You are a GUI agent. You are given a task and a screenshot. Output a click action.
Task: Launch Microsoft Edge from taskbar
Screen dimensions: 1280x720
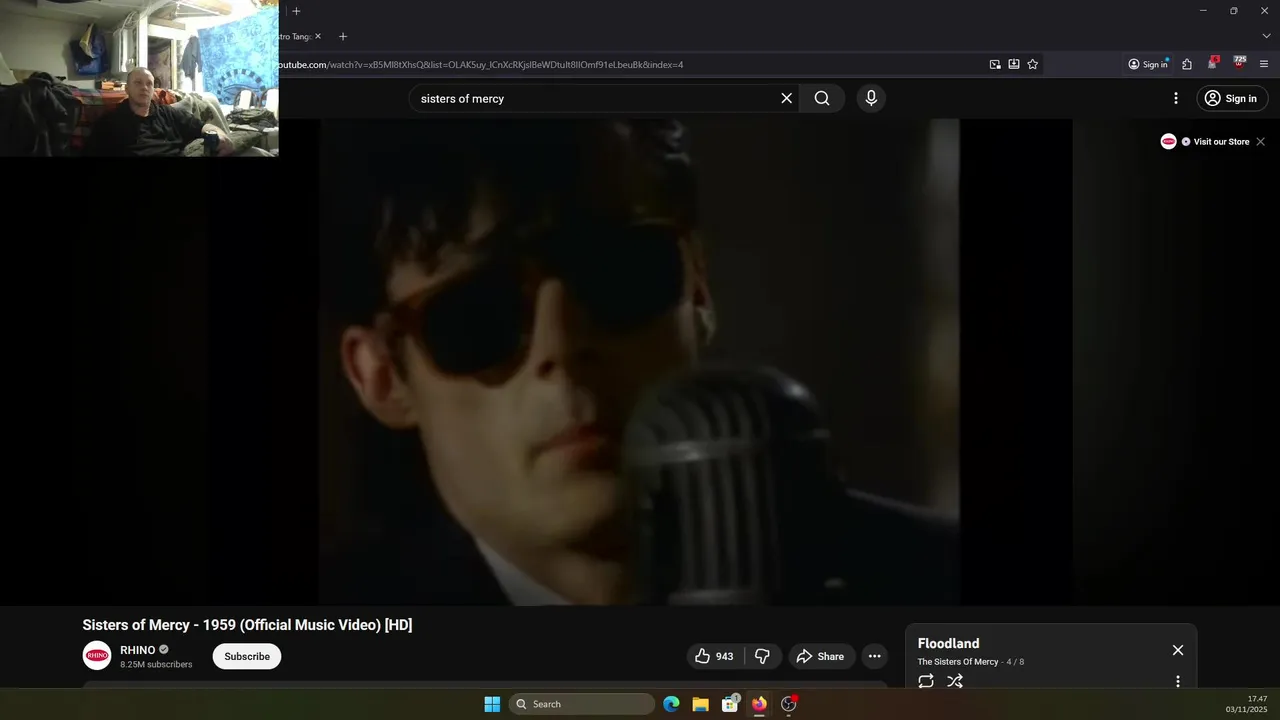[671, 704]
